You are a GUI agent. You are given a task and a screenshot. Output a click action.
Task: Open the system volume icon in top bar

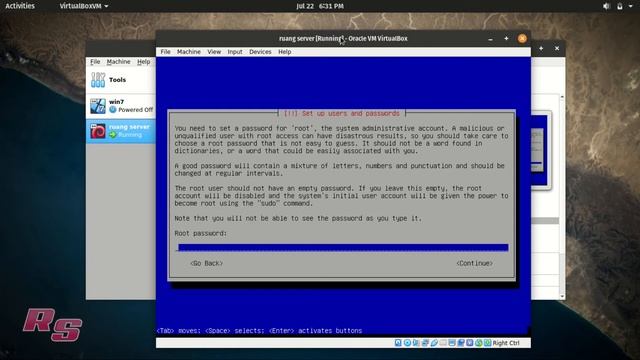(x=607, y=6)
